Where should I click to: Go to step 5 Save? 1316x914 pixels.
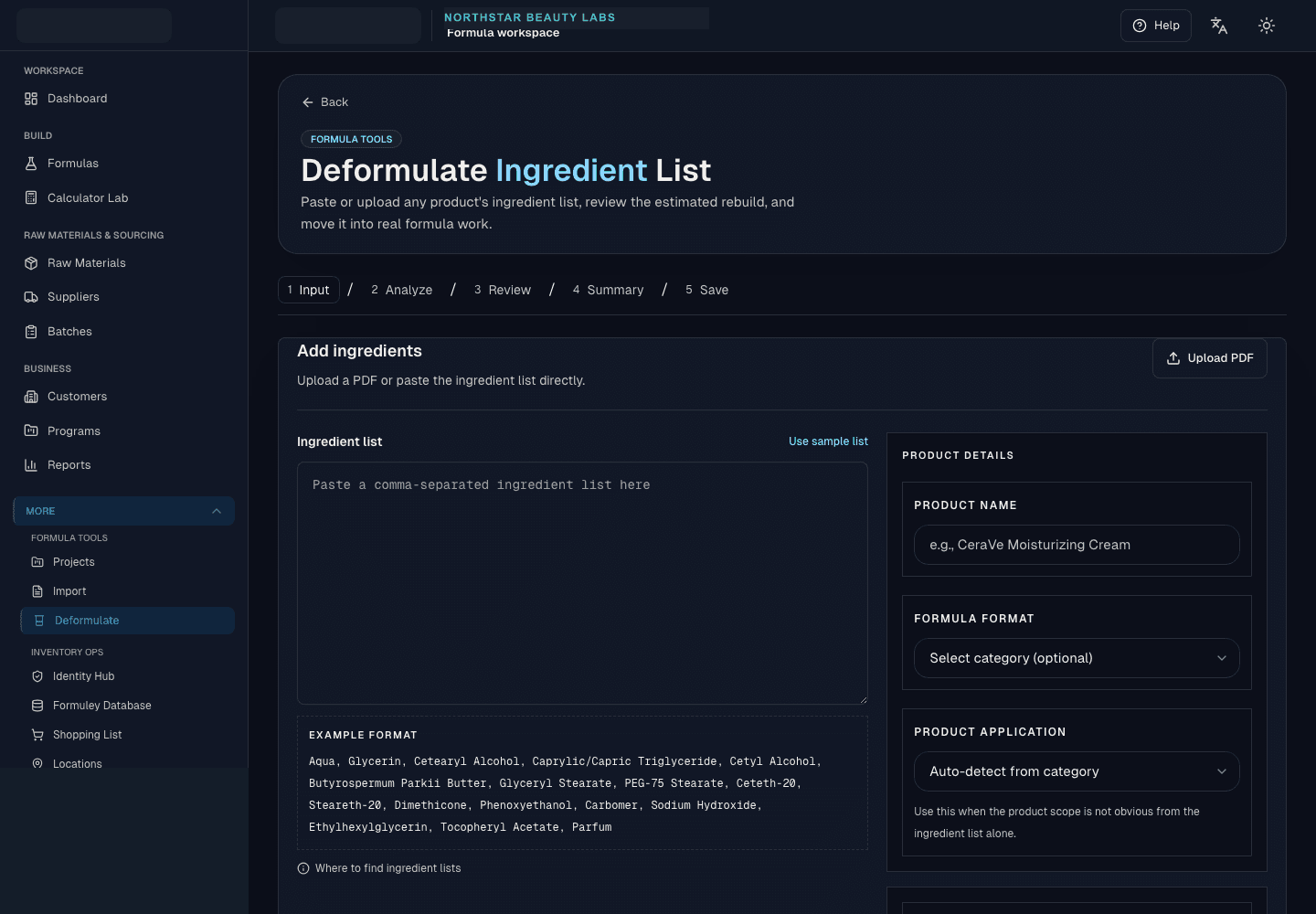[x=707, y=290]
